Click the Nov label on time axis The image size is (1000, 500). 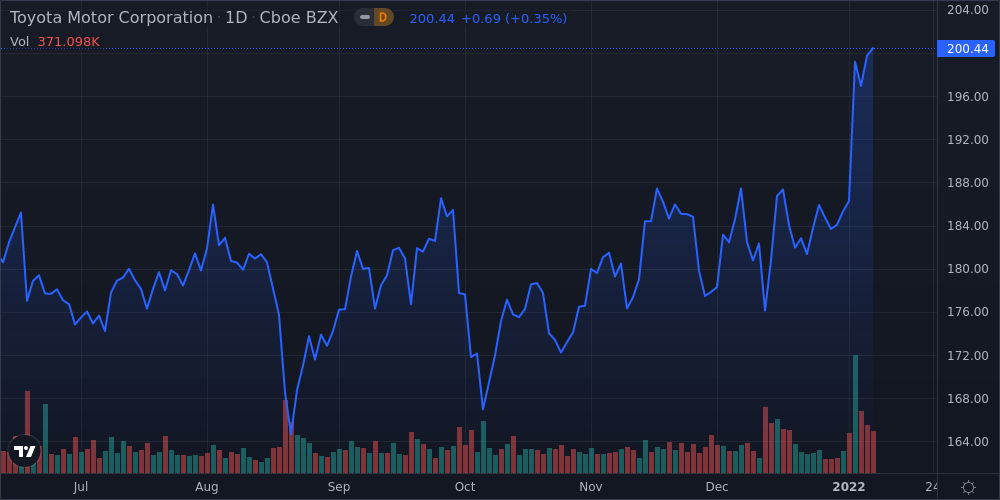591,487
